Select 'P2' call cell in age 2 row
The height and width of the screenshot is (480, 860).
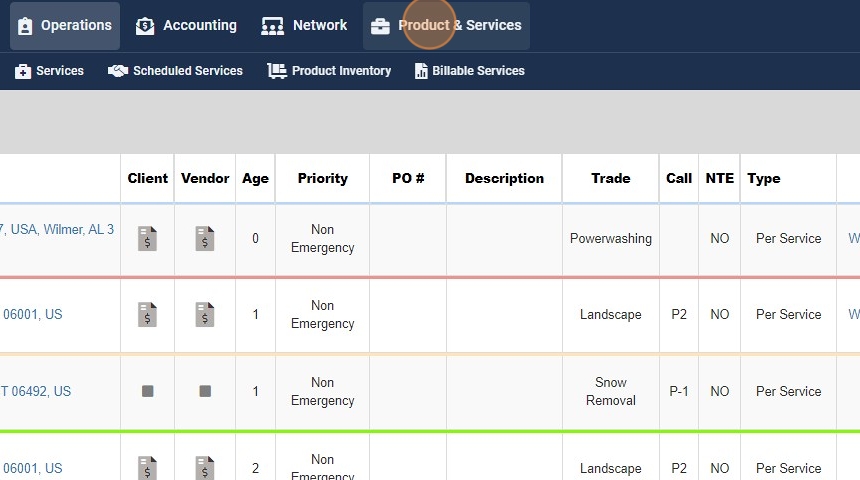click(x=679, y=468)
